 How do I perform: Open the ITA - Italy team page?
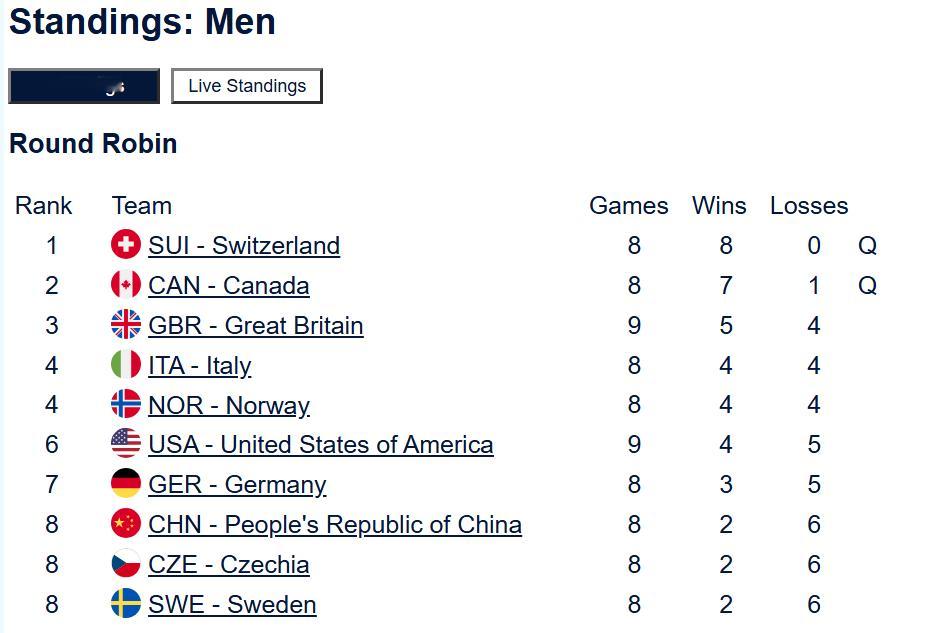click(200, 366)
